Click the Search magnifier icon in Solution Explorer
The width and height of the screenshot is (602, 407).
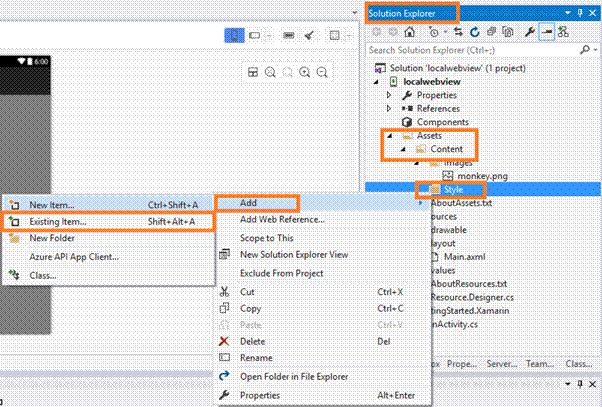584,50
